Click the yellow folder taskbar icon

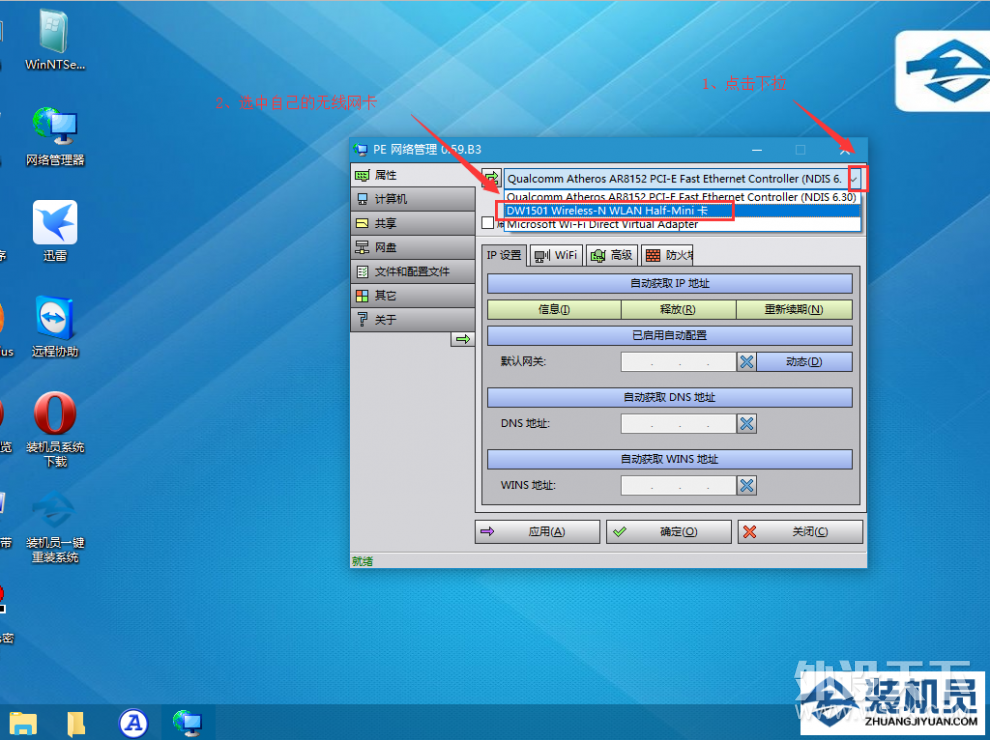(x=76, y=723)
